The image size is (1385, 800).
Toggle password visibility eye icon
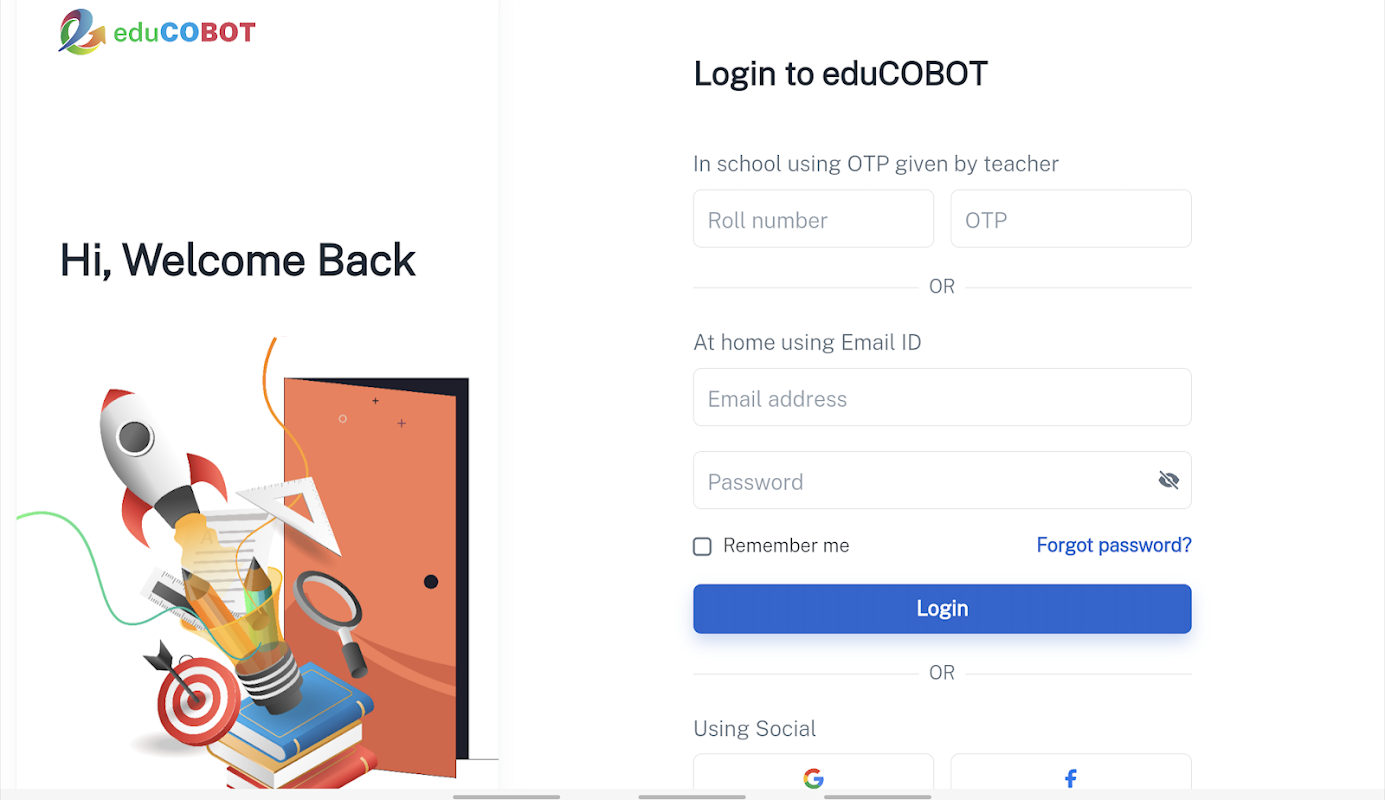click(1168, 481)
